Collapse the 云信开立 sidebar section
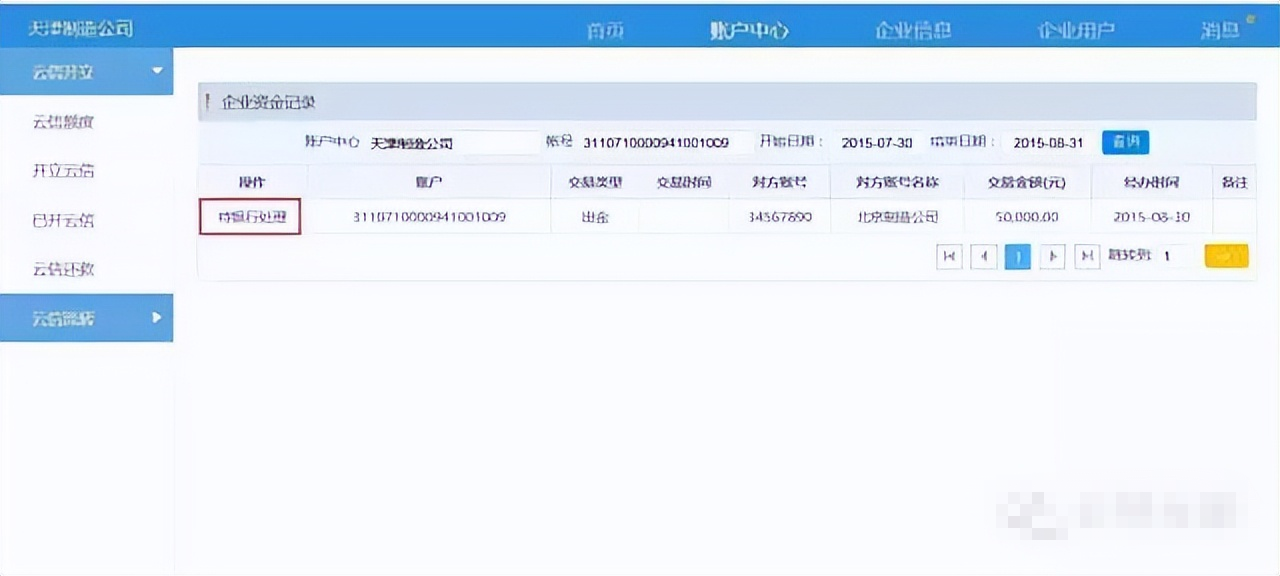 [x=86, y=72]
